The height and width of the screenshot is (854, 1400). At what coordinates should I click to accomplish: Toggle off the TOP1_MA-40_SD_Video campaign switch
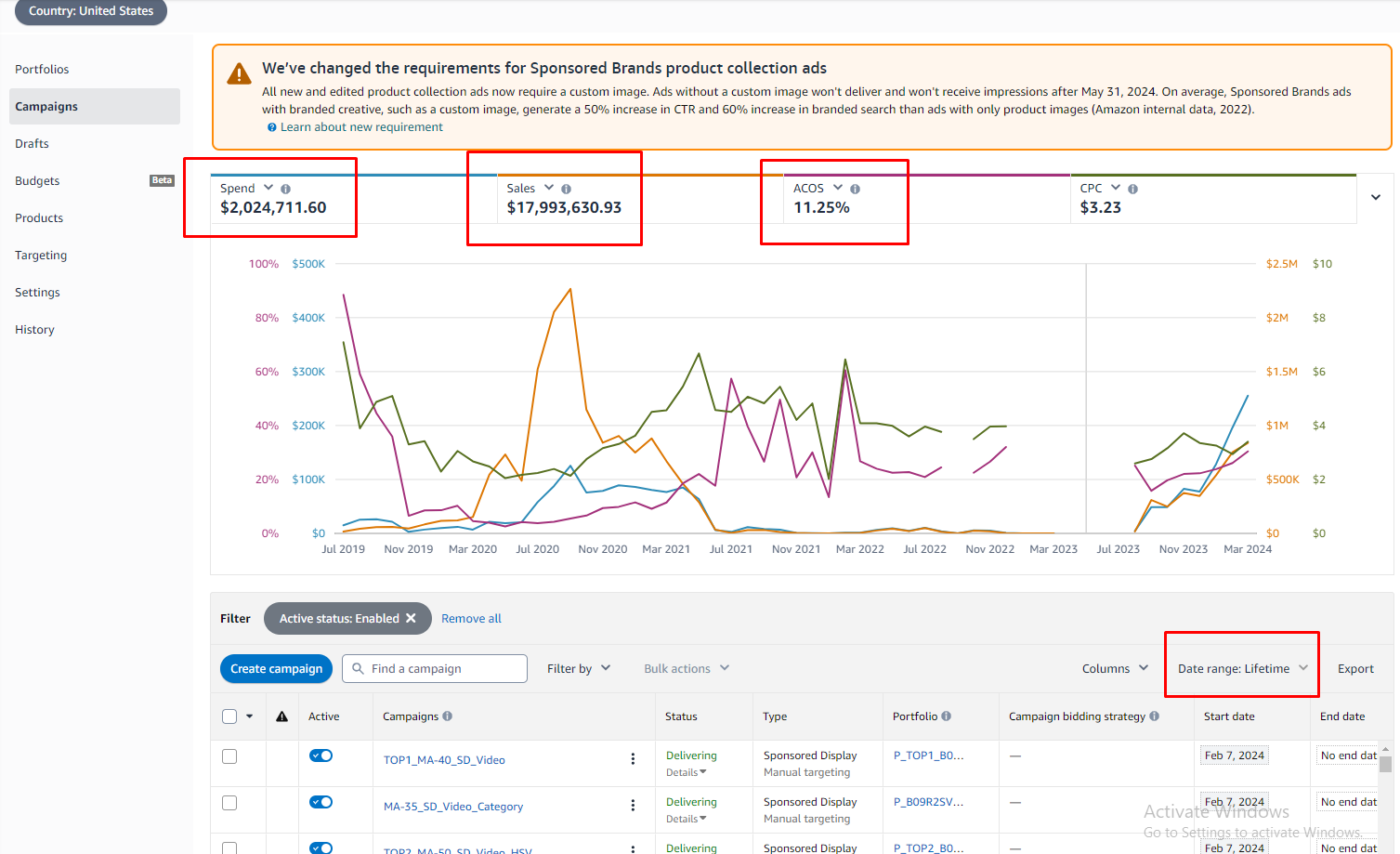pos(321,755)
